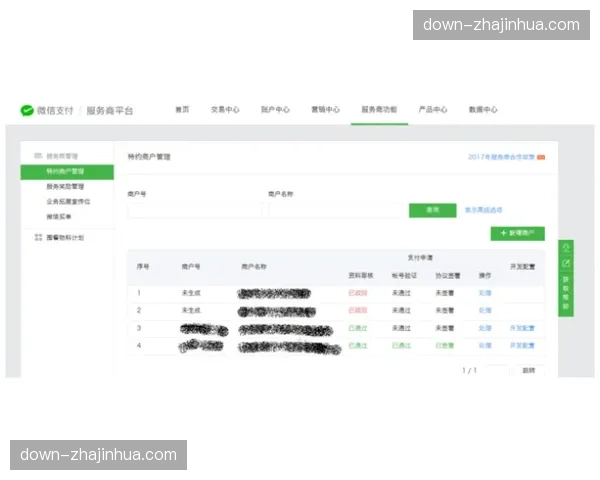Open the 交易中心 tab
600x480 pixels.
(x=225, y=109)
